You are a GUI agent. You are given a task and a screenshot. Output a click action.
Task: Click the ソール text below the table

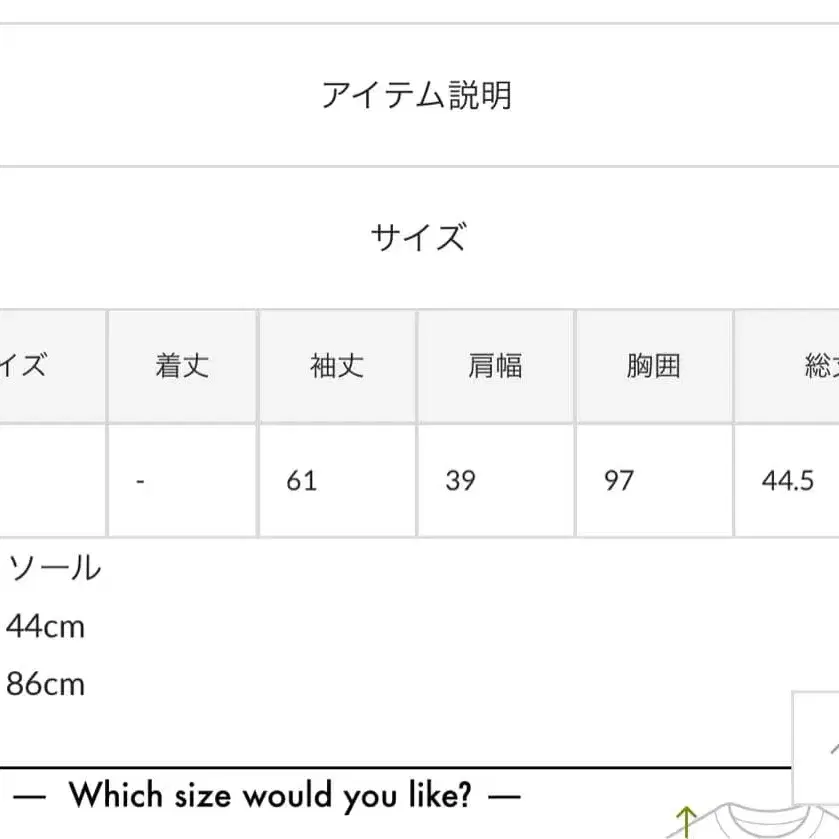tap(54, 568)
